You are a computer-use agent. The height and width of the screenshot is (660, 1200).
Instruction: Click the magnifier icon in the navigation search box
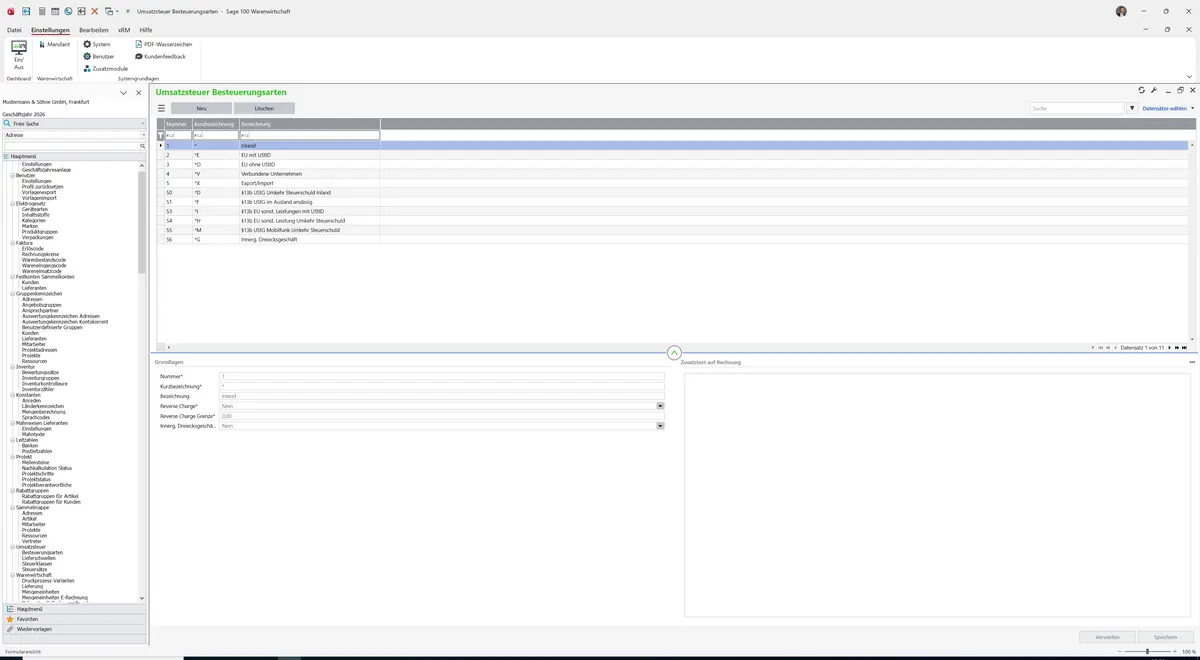[143, 146]
